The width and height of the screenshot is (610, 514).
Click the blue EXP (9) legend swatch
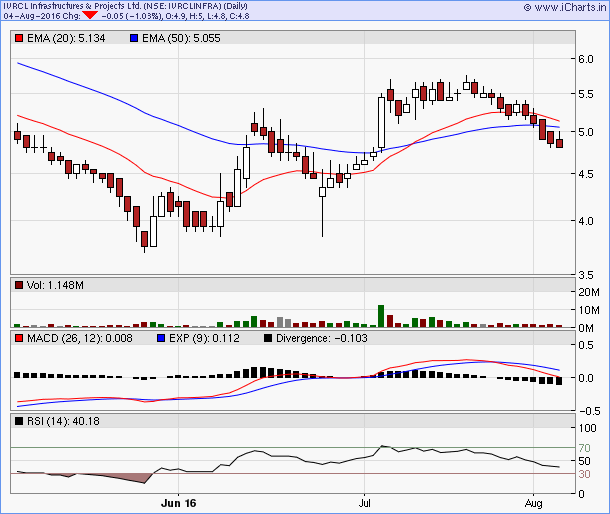click(161, 338)
